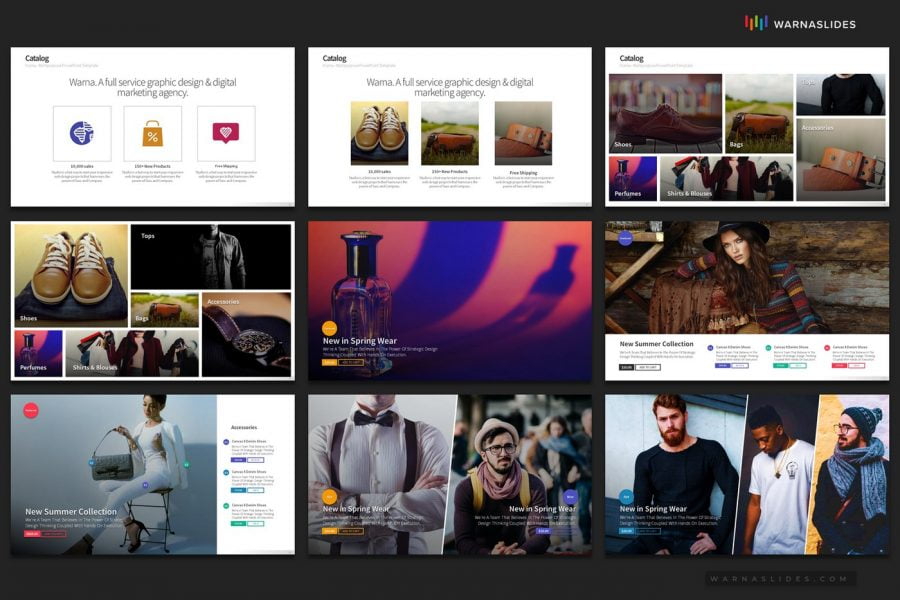Image resolution: width=900 pixels, height=600 pixels.
Task: Click the WarnaSlides colorful bars logo icon
Action: 756,23
